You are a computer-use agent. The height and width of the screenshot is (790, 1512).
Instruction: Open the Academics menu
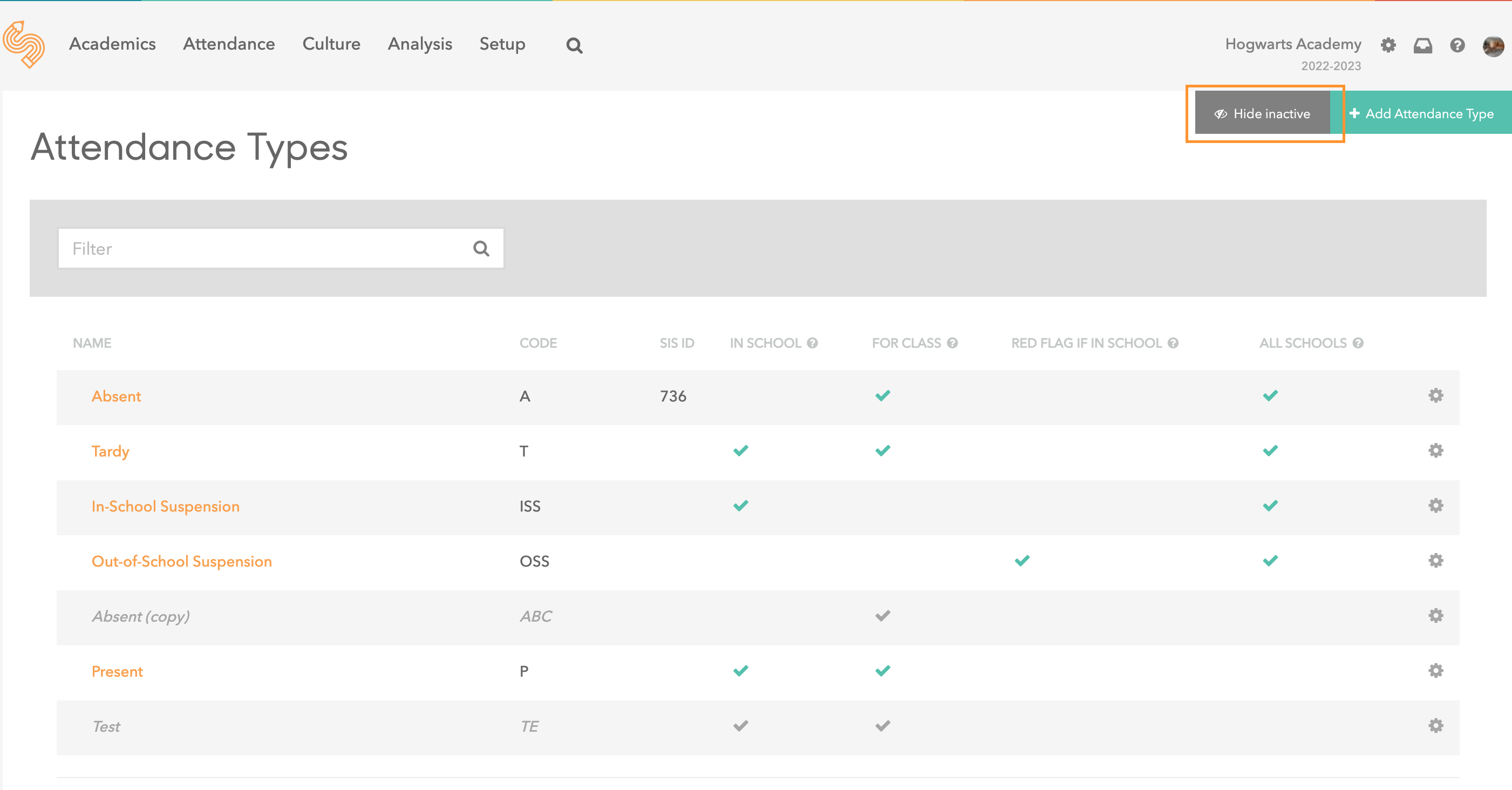[112, 44]
